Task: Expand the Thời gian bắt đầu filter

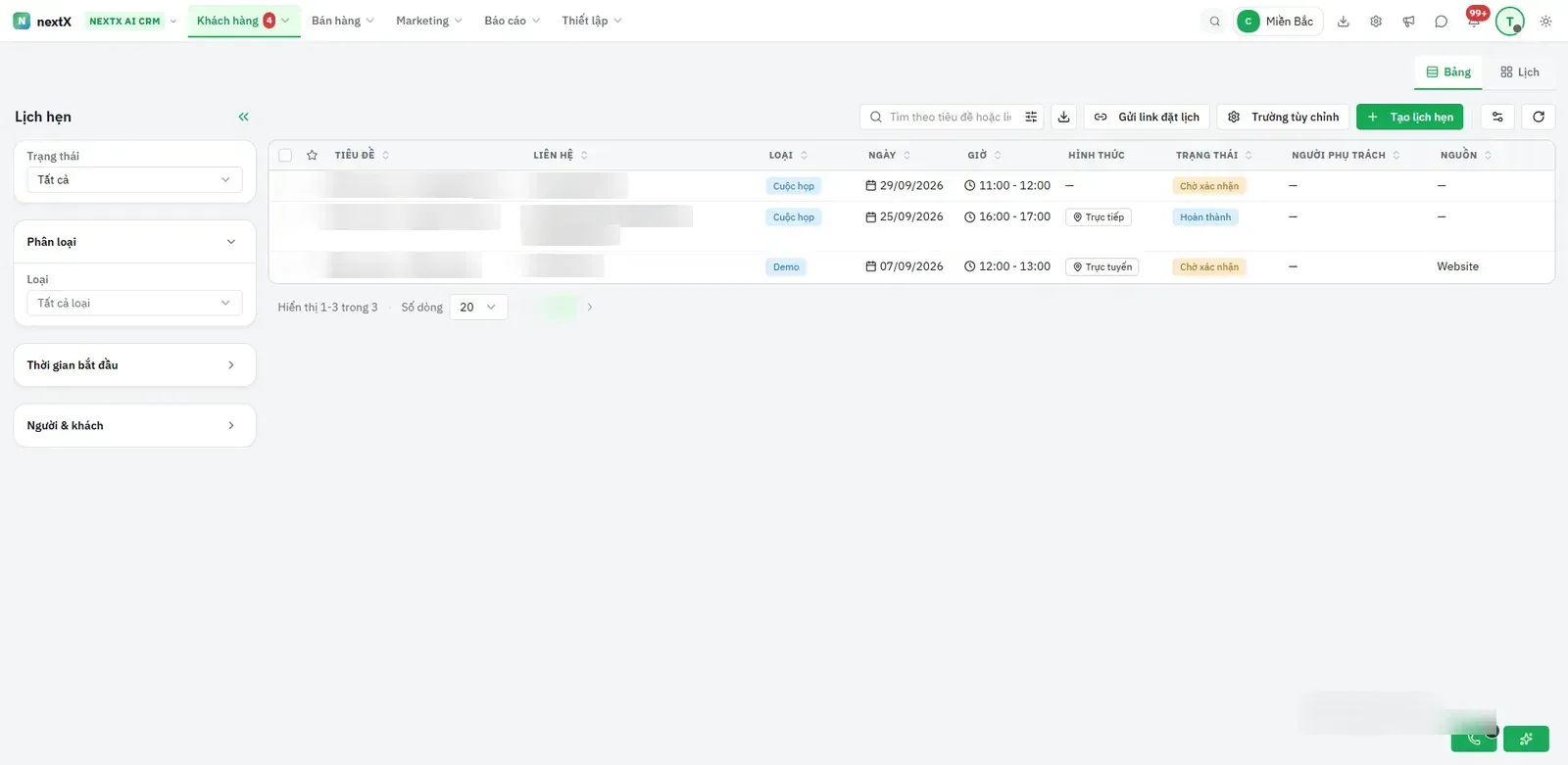Action: click(x=134, y=364)
